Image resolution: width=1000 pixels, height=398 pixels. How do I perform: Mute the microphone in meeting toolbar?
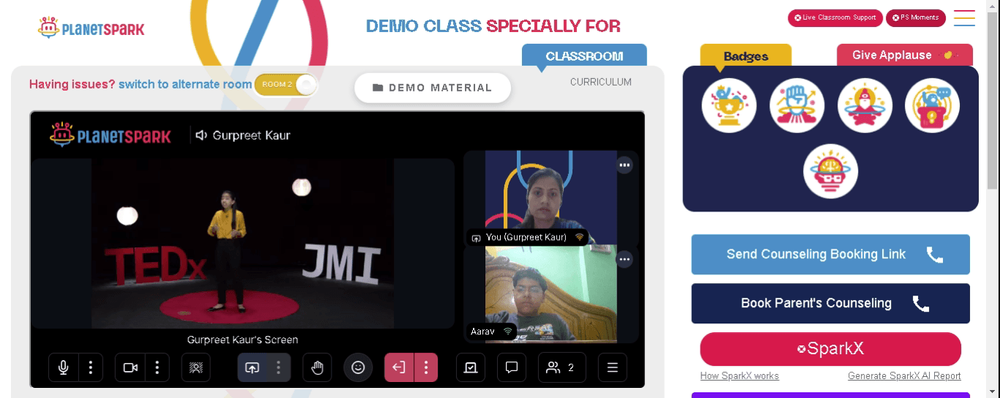pyautogui.click(x=63, y=367)
